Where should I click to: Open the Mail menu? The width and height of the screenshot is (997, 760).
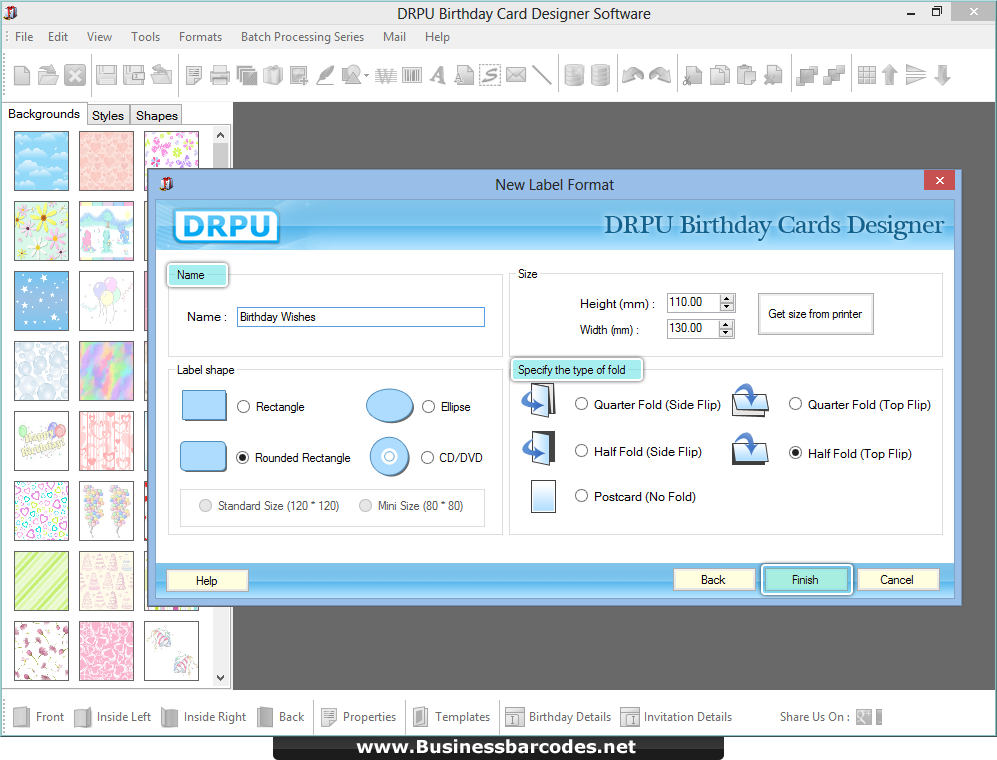pos(394,37)
